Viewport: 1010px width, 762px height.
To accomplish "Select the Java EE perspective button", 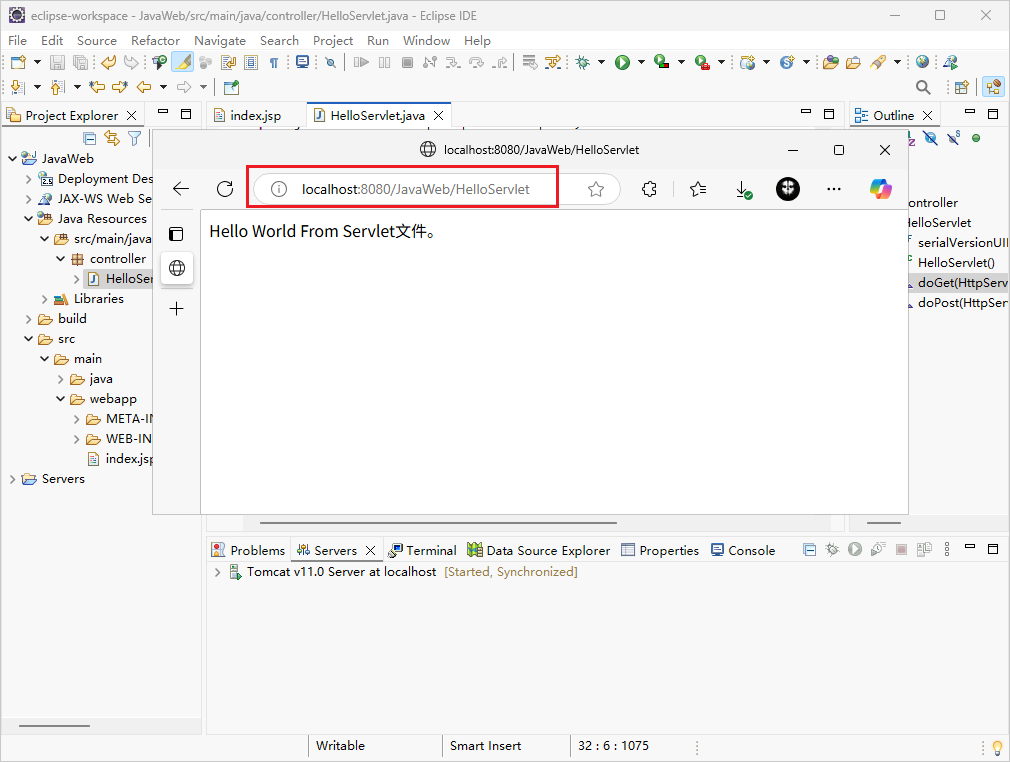I will [994, 87].
